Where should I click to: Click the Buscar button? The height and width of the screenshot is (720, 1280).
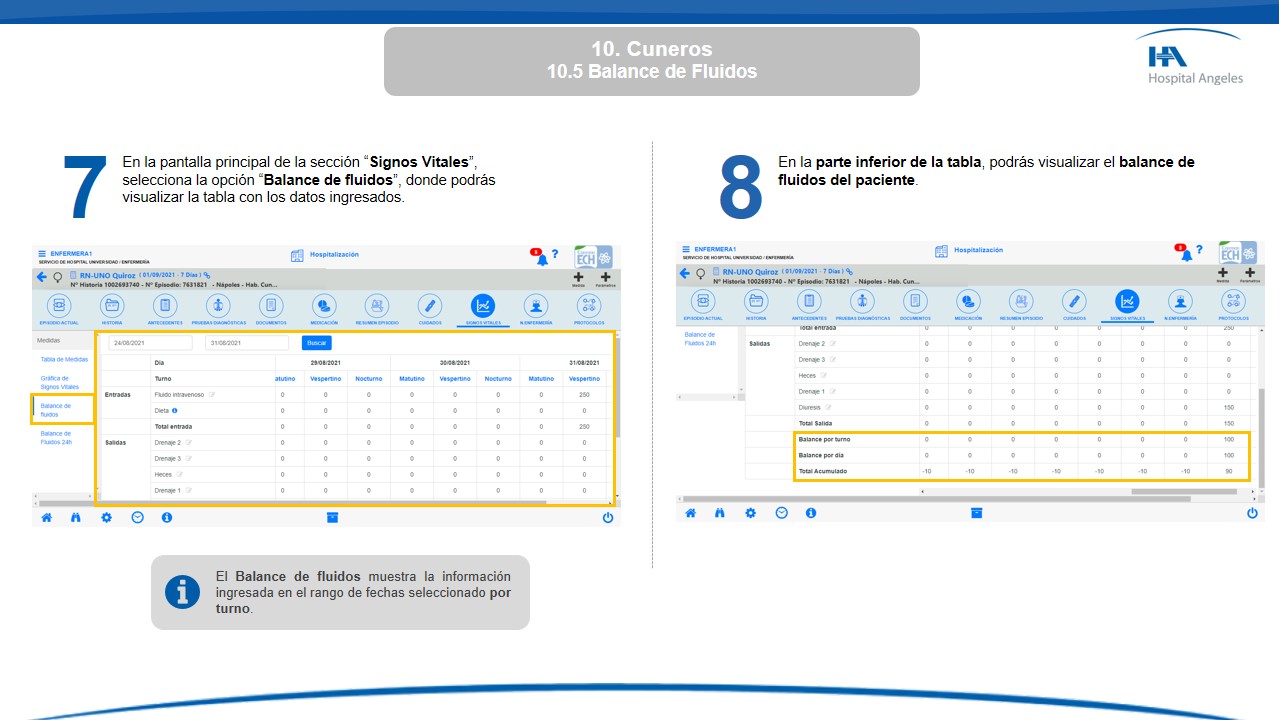pyautogui.click(x=316, y=343)
